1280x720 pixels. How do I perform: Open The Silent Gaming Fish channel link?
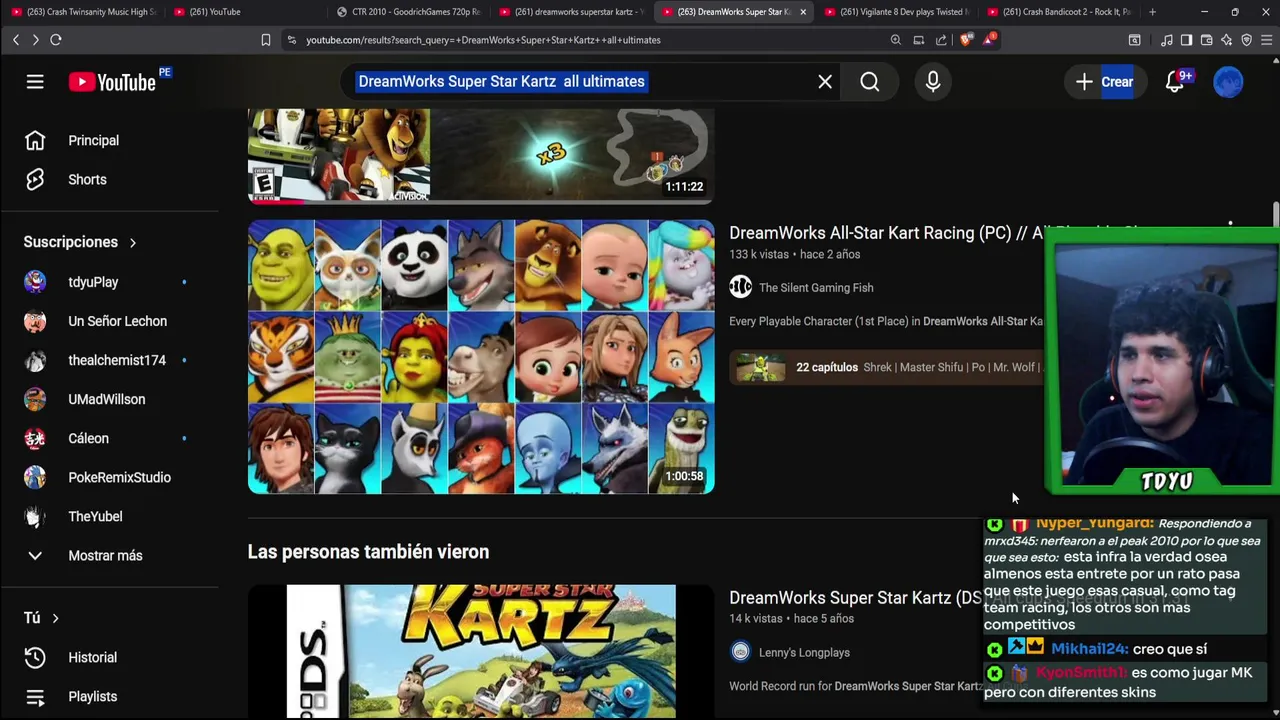click(816, 288)
